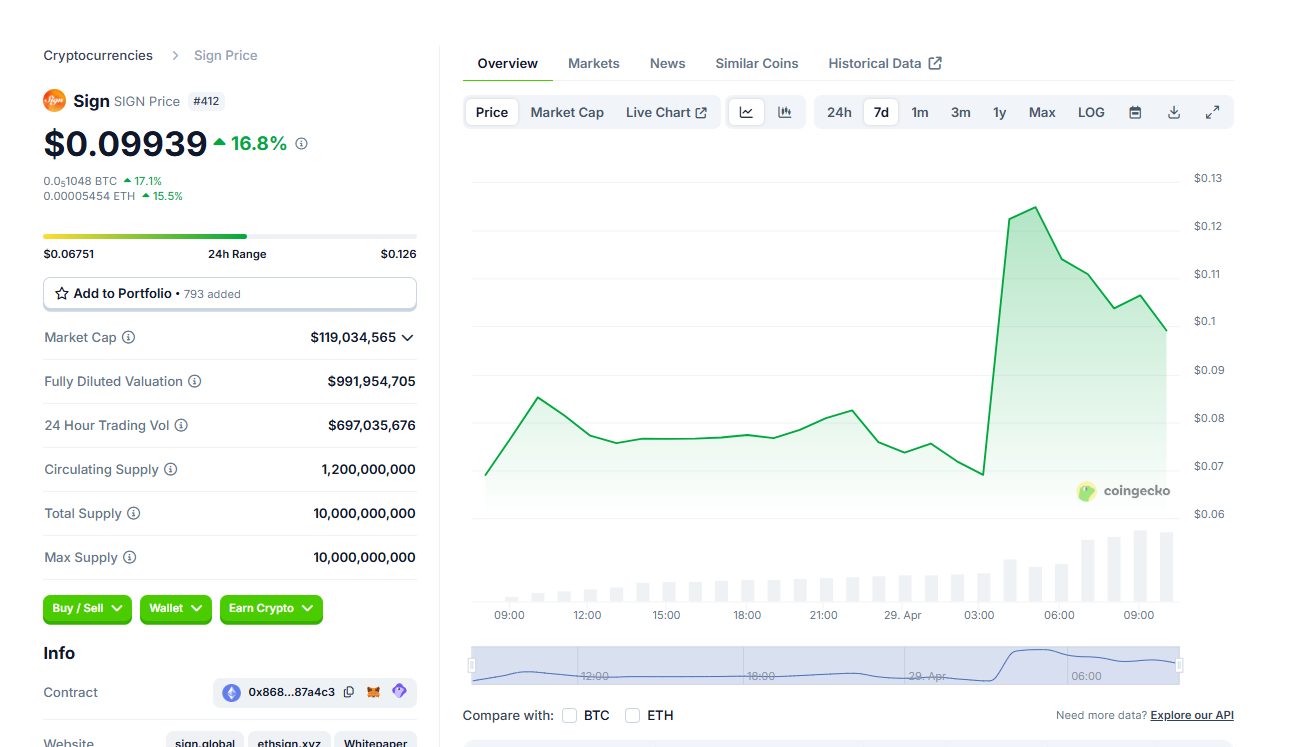Switch to Markets tab
Viewport: 1306px width, 747px height.
[594, 63]
